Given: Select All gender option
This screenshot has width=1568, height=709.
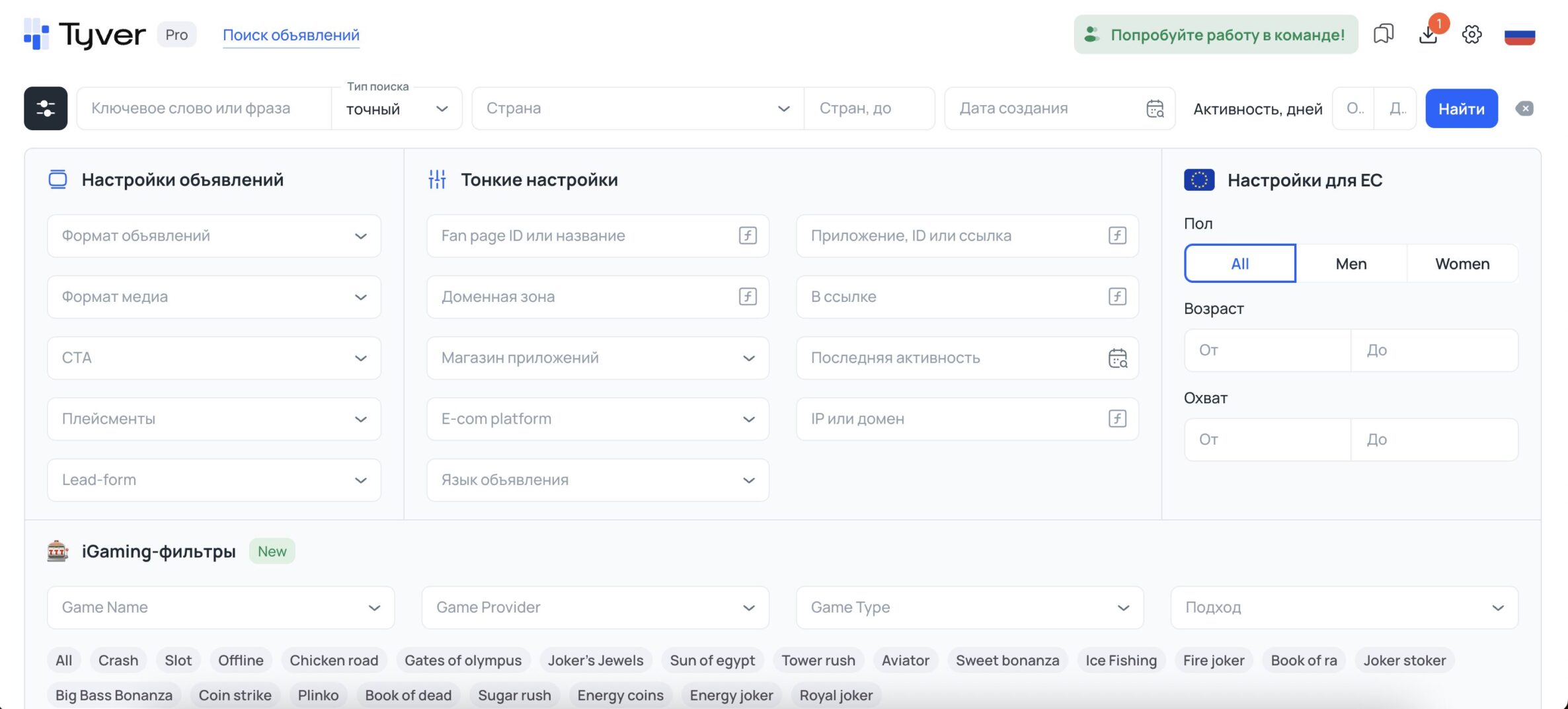Looking at the screenshot, I should point(1239,263).
